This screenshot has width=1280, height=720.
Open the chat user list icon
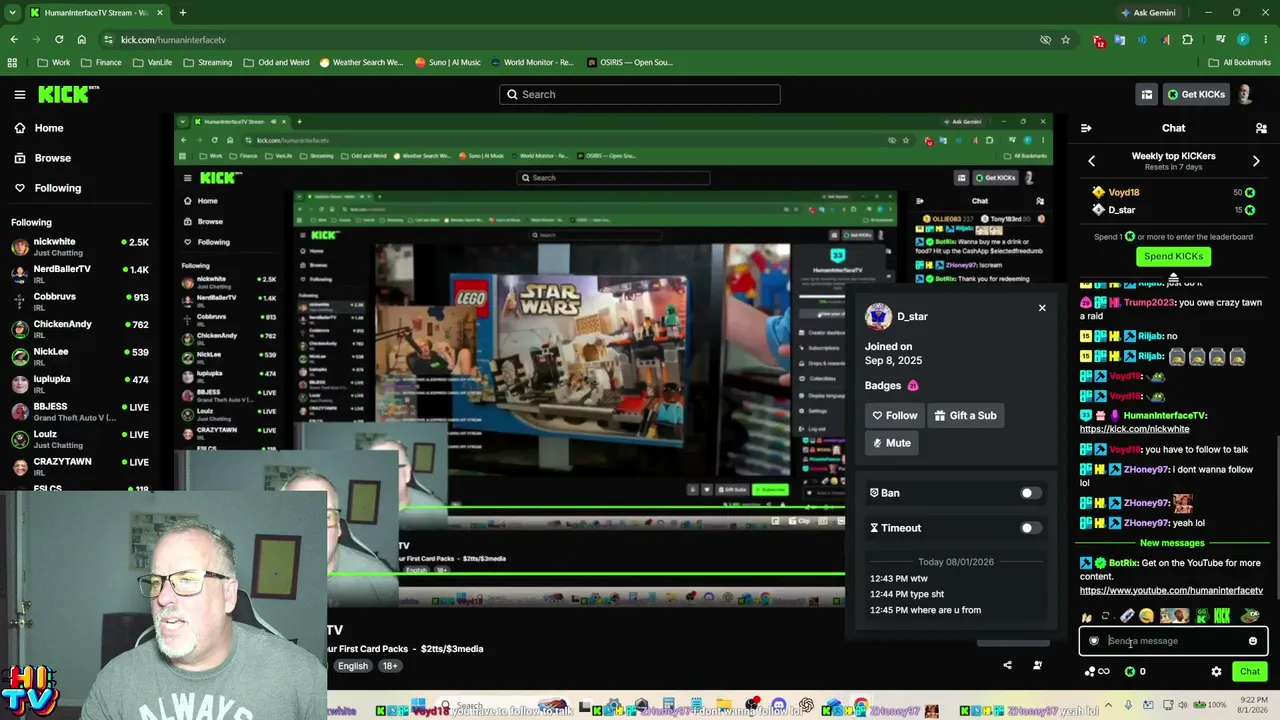1261,128
